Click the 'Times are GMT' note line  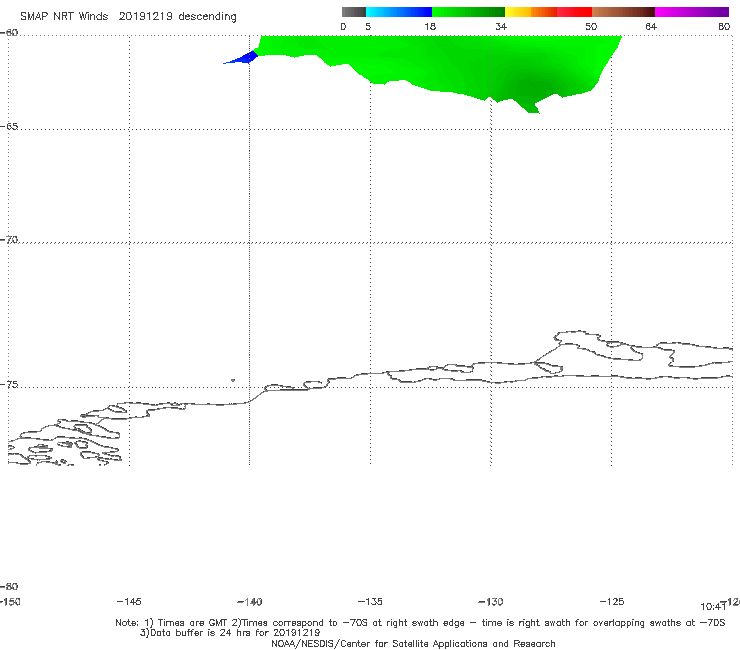[420, 623]
